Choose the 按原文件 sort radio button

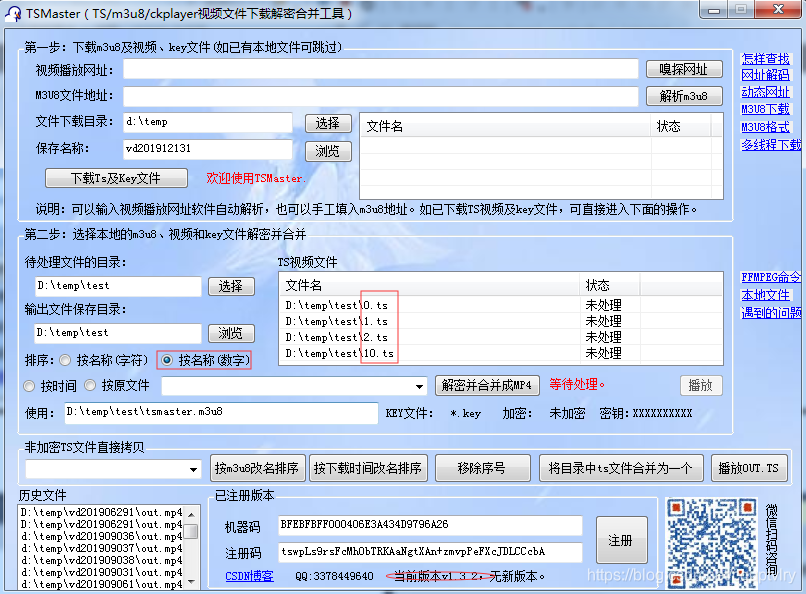pyautogui.click(x=90, y=385)
